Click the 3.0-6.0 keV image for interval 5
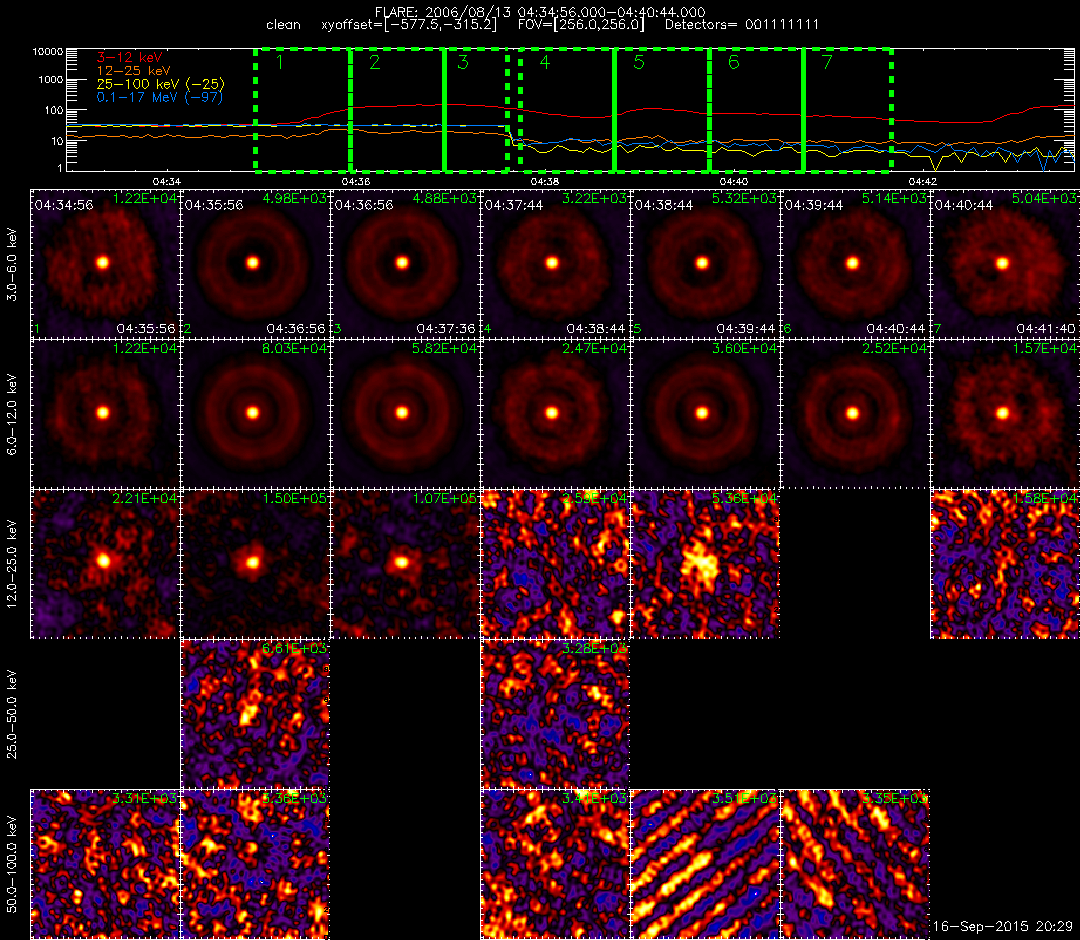 (705, 264)
